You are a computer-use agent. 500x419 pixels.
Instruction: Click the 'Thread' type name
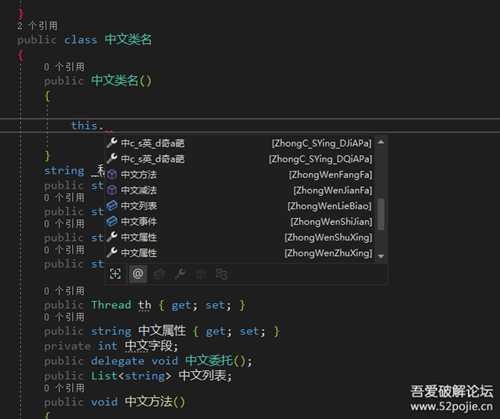(x=111, y=305)
